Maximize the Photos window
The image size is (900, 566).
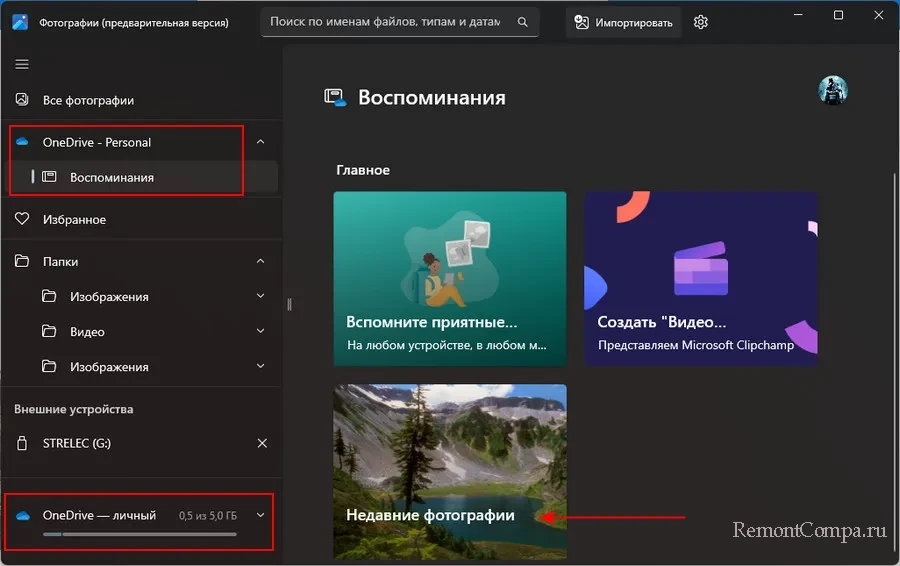[838, 15]
